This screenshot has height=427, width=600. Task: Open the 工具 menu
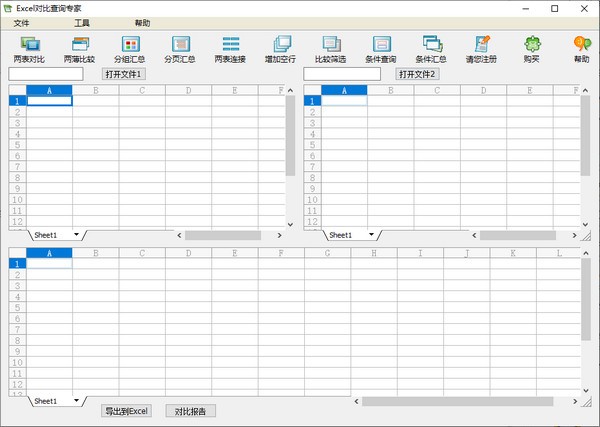pyautogui.click(x=82, y=23)
